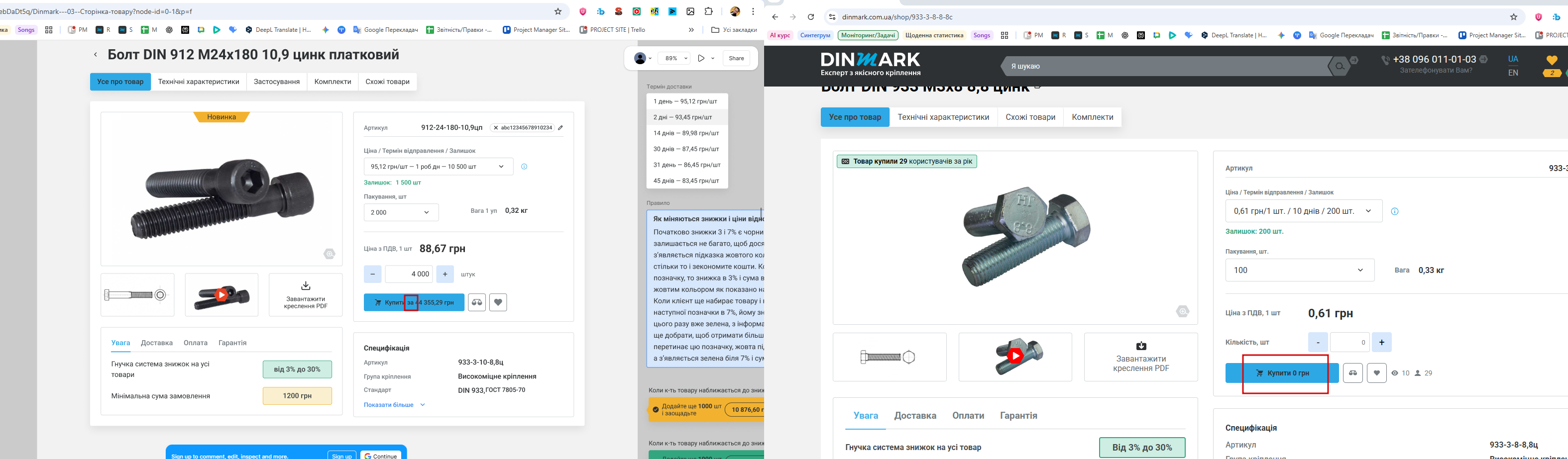This screenshot has height=459, width=1568.
Task: Click 'від 3% до 30%' discount badge in Figma
Action: pyautogui.click(x=297, y=369)
